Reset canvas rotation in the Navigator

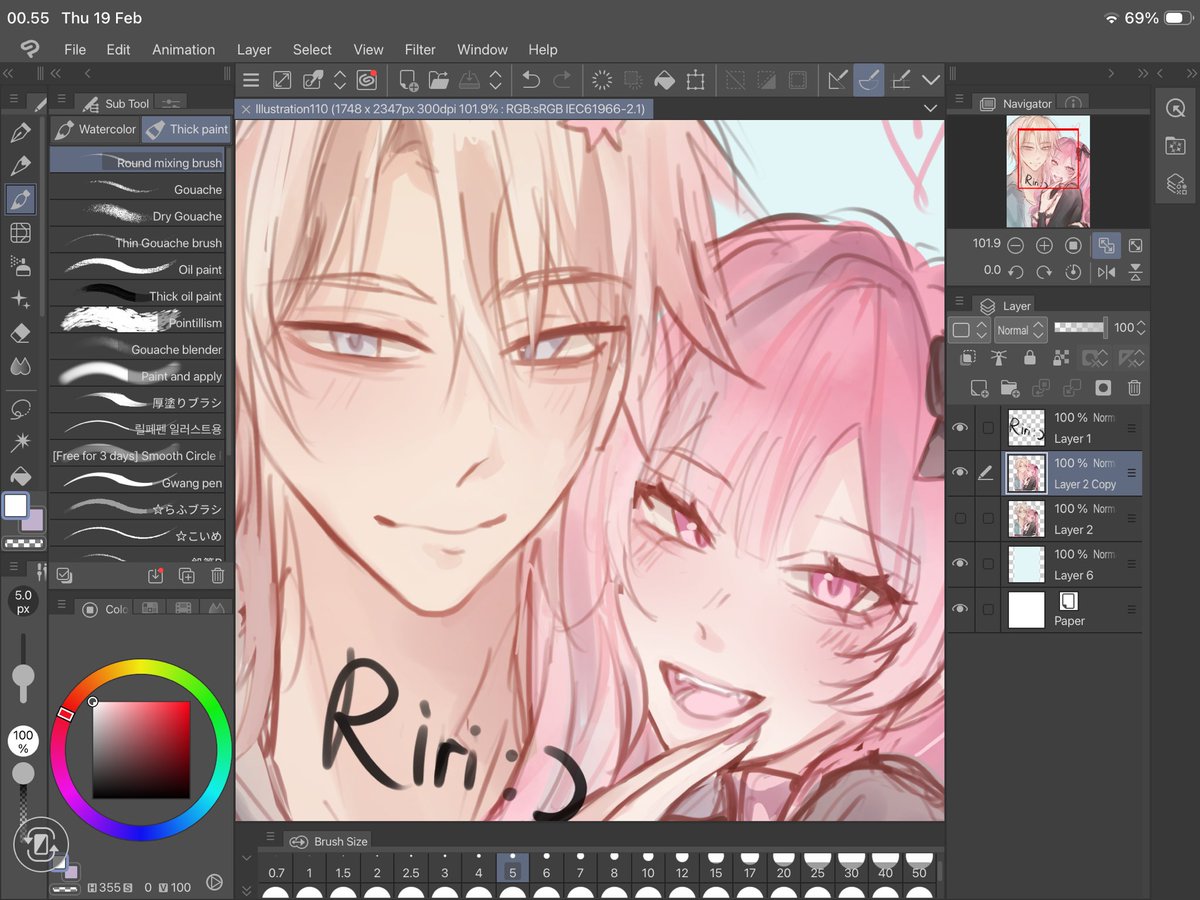click(1075, 271)
